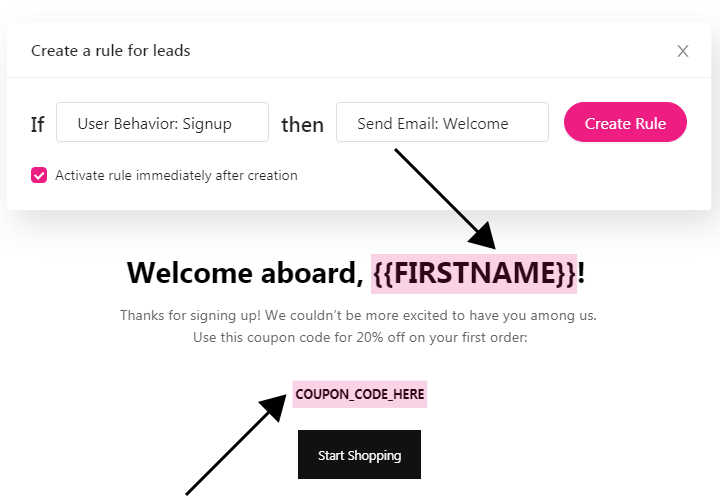The width and height of the screenshot is (720, 500).
Task: Close the Create a rule dialog
Action: tap(683, 51)
